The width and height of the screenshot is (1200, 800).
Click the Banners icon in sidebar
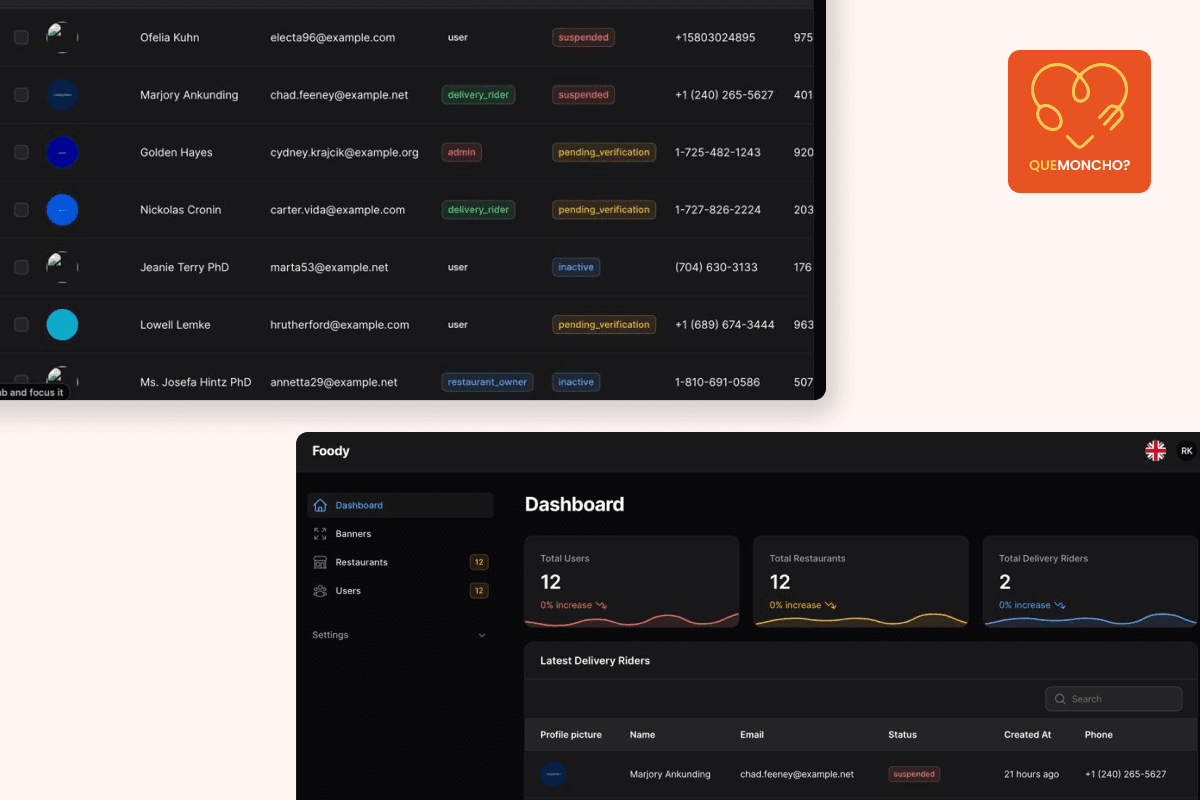[320, 534]
